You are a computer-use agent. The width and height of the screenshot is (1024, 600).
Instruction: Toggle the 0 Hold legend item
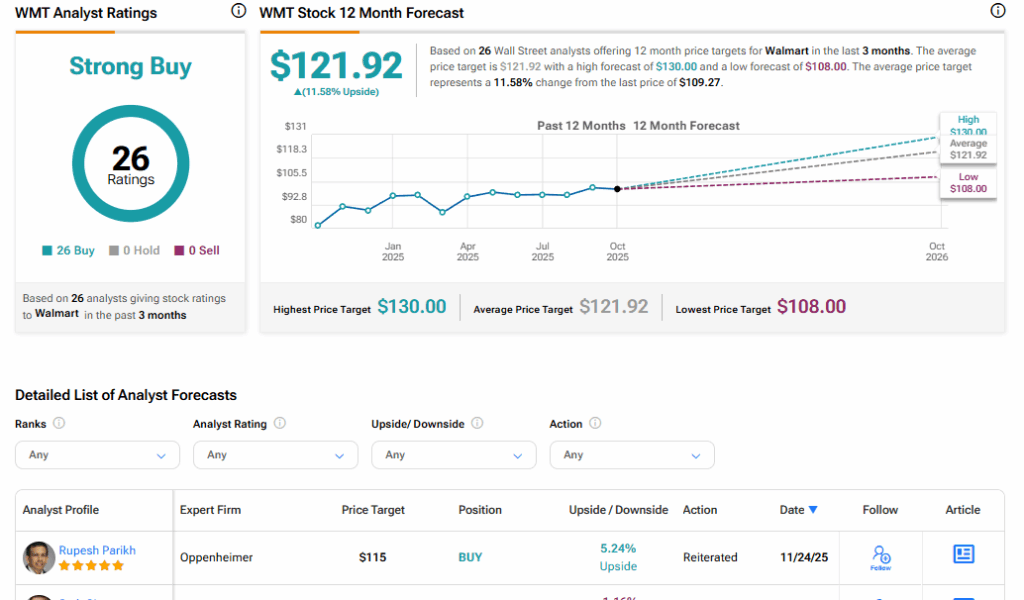(134, 251)
